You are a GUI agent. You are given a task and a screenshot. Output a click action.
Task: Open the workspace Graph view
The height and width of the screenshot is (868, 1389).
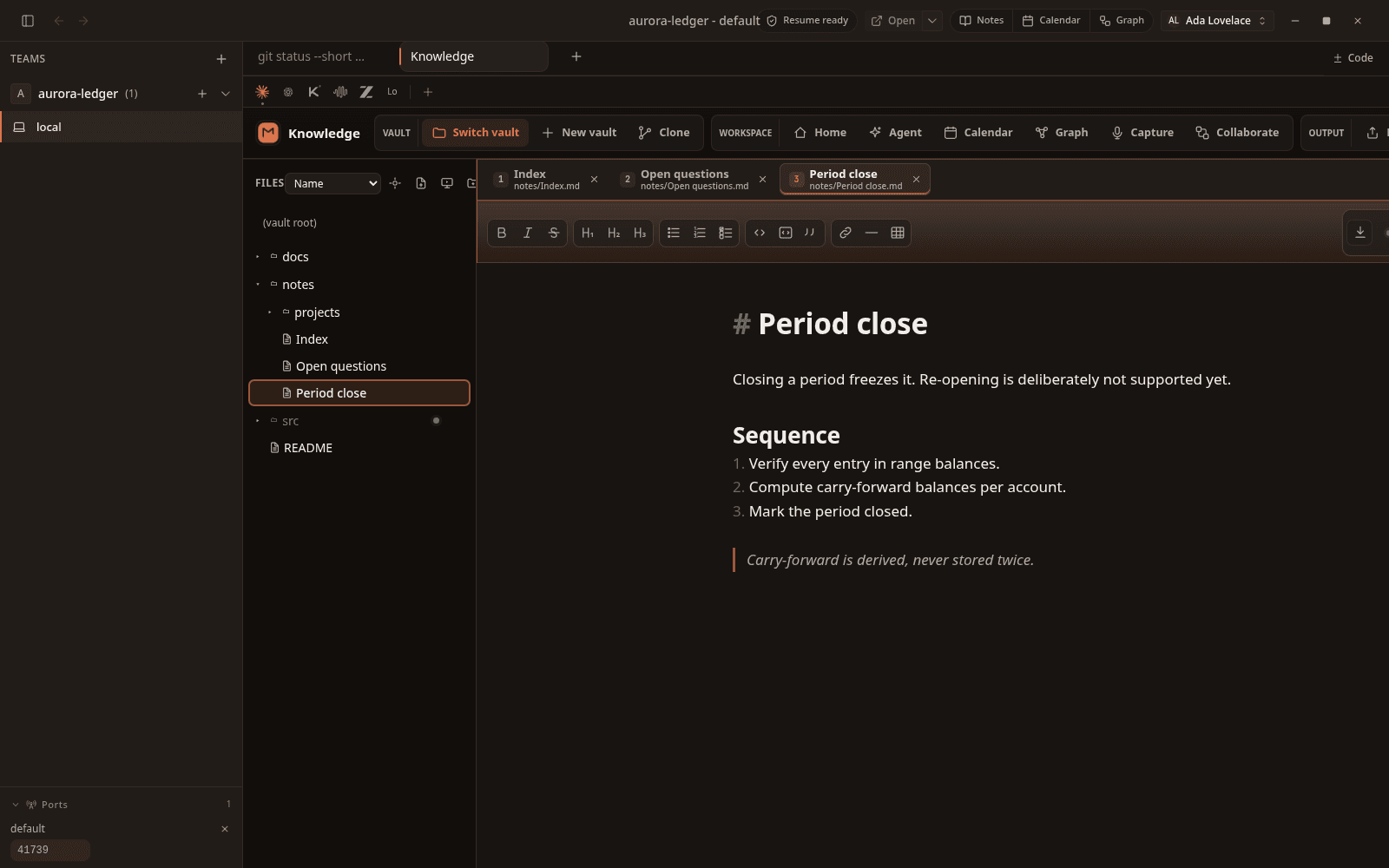[x=1062, y=133]
